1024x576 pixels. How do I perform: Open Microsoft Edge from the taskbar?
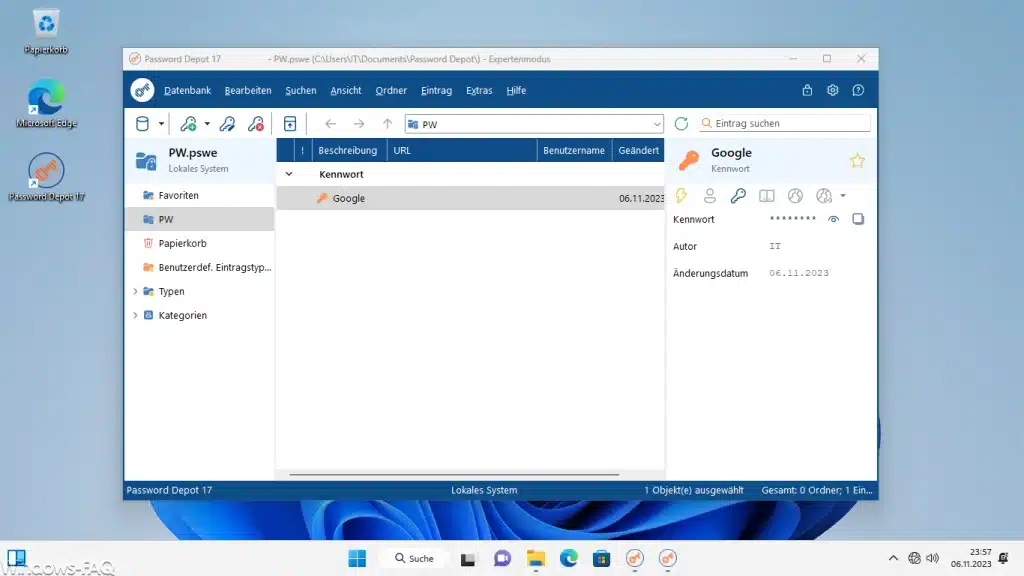click(569, 558)
